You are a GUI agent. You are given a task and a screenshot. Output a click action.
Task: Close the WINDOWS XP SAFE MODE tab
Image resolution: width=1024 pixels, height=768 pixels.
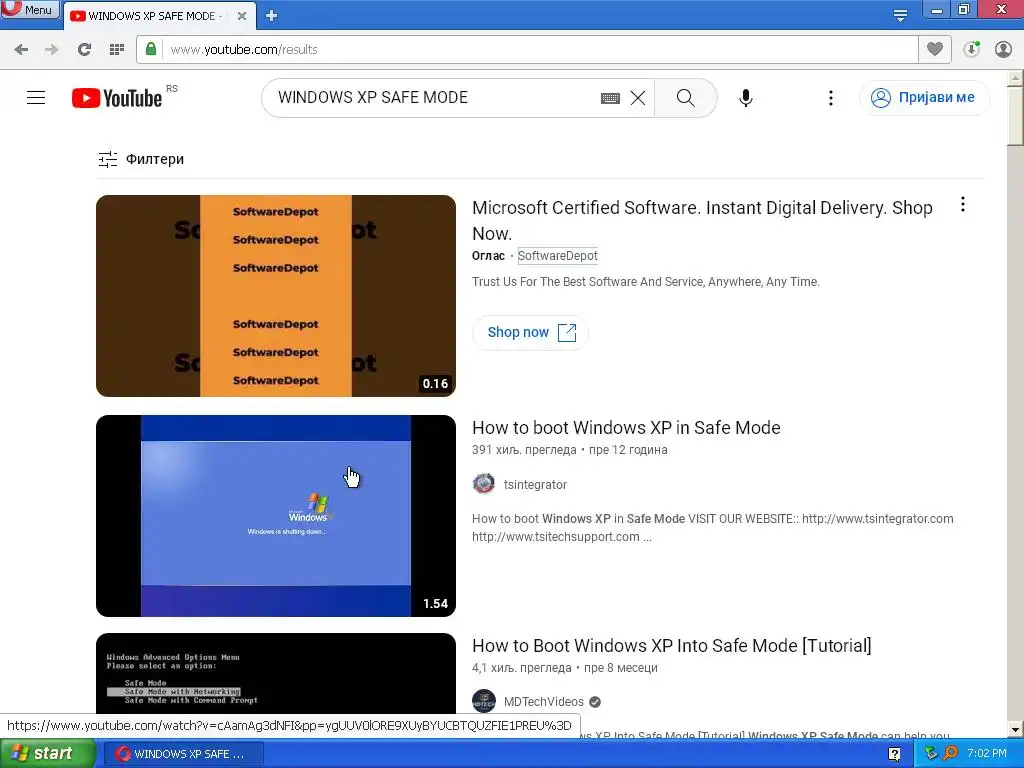[242, 16]
